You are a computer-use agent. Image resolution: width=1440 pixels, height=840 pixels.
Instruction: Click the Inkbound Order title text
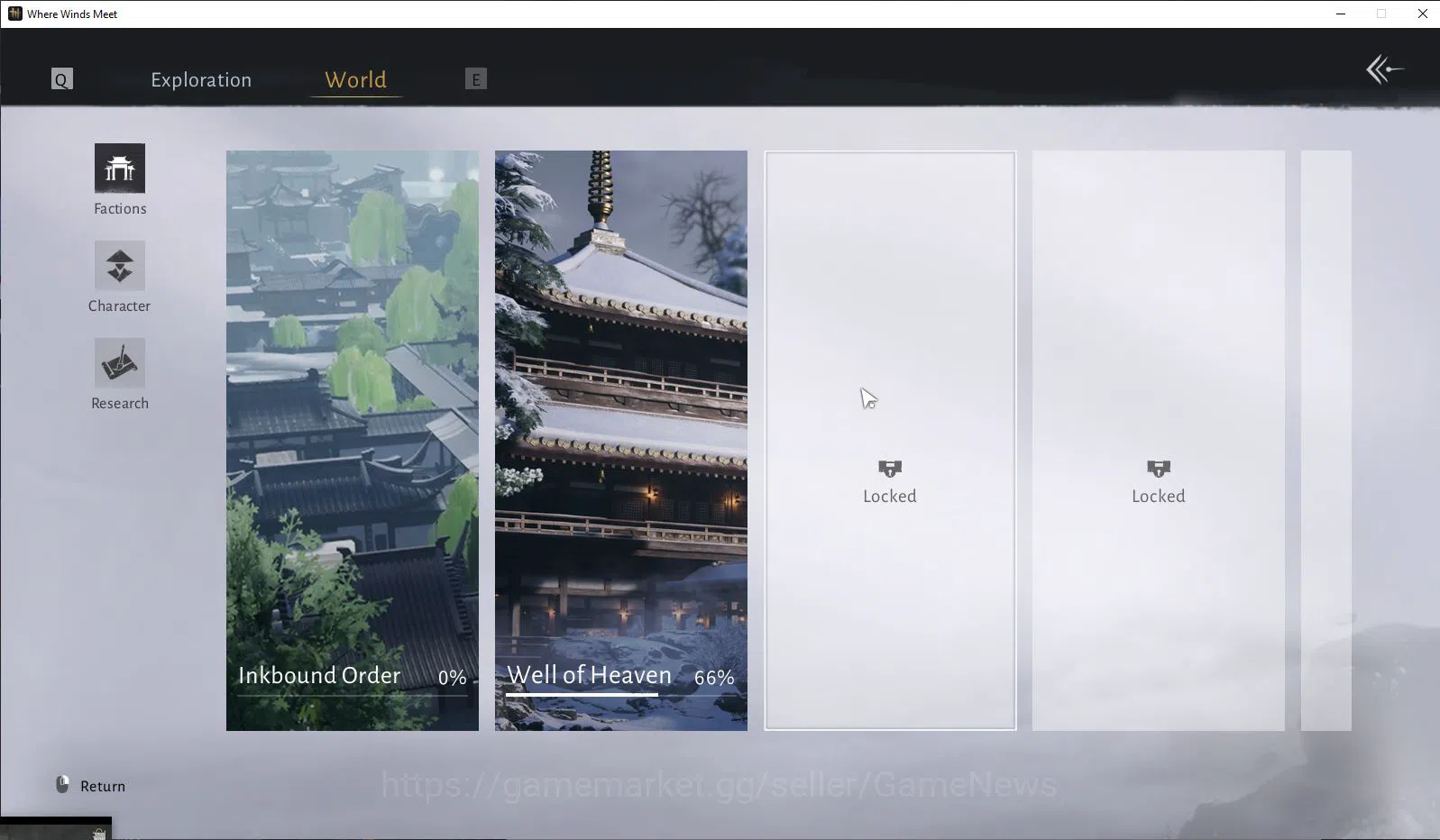click(x=319, y=675)
